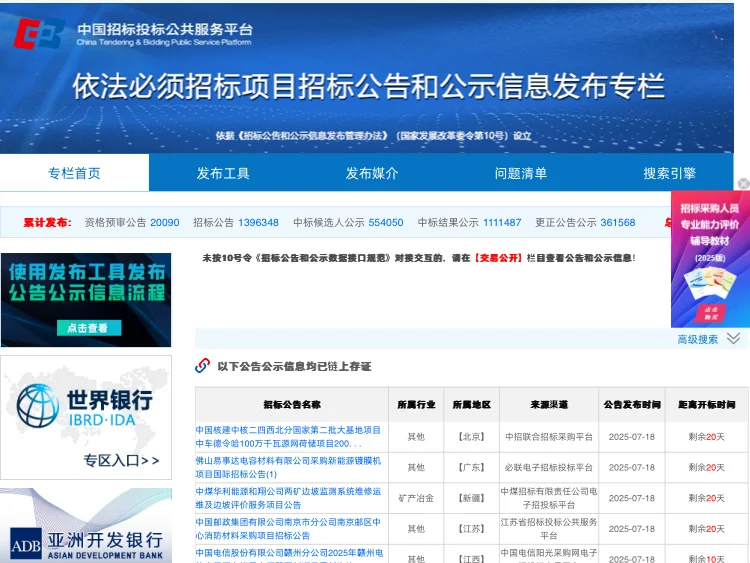Viewport: 750px width, 563px height.
Task: Click the 【新疆】 region cell
Action: coord(472,498)
